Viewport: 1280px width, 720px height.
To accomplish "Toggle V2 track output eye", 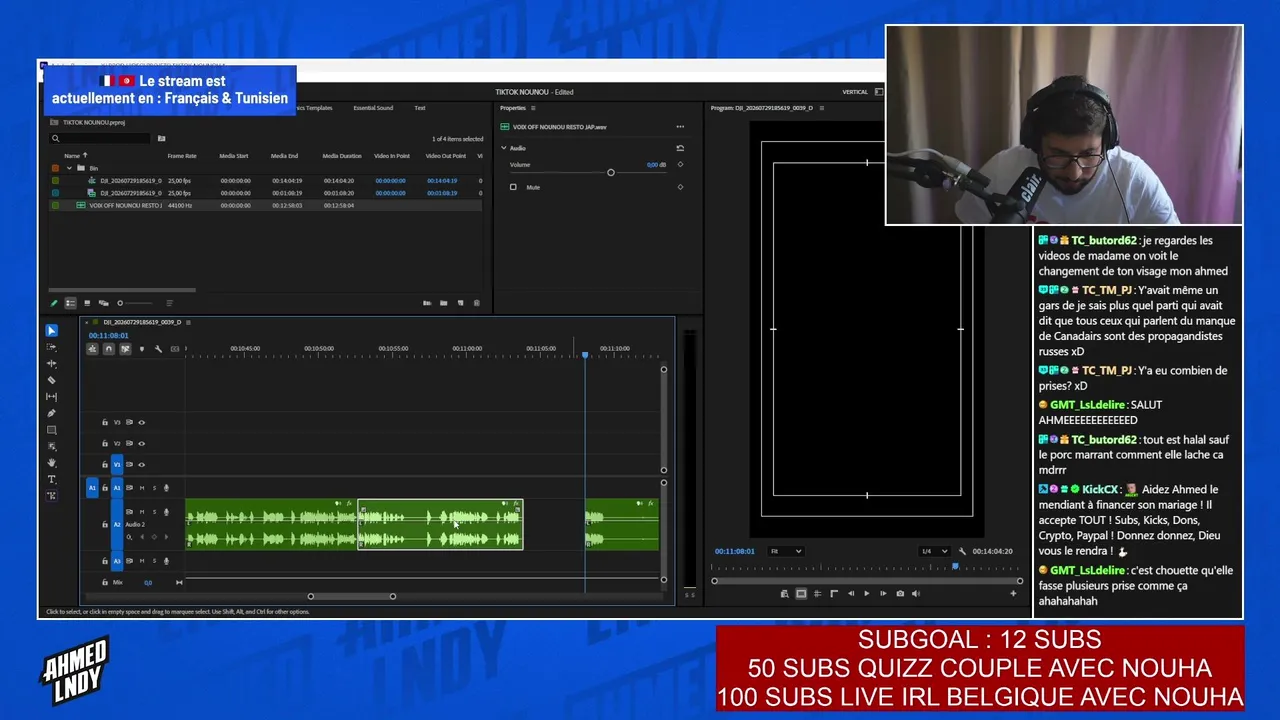I will (141, 443).
